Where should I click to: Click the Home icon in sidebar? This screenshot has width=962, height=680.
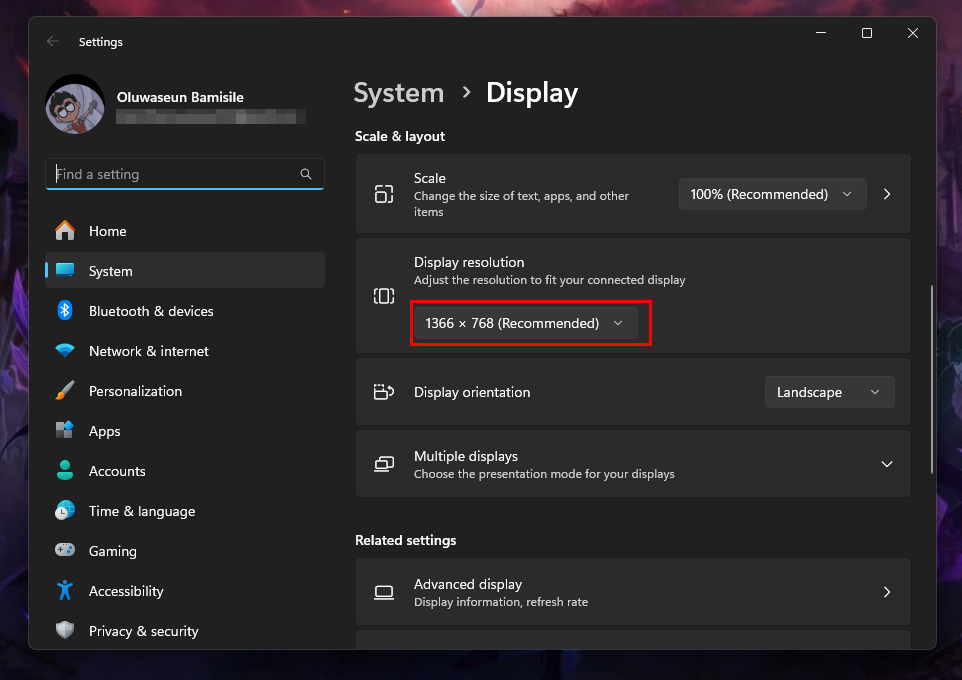click(x=65, y=231)
